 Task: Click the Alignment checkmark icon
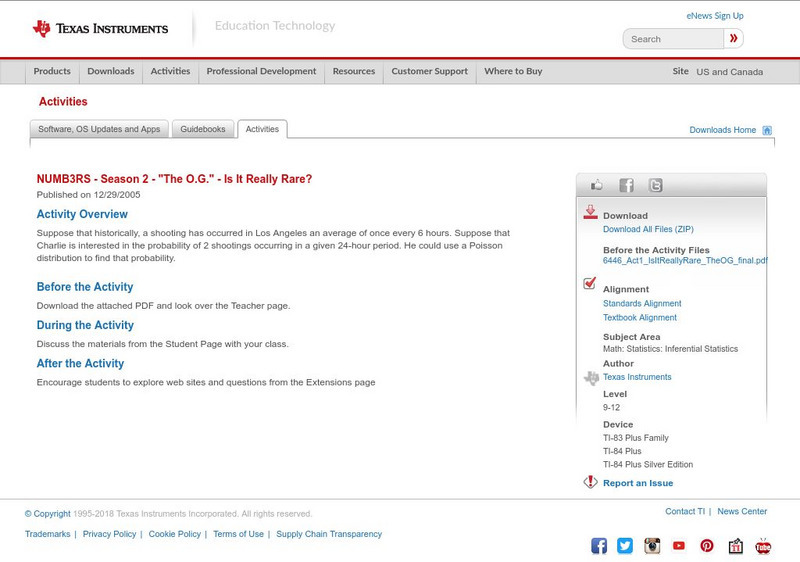point(589,283)
